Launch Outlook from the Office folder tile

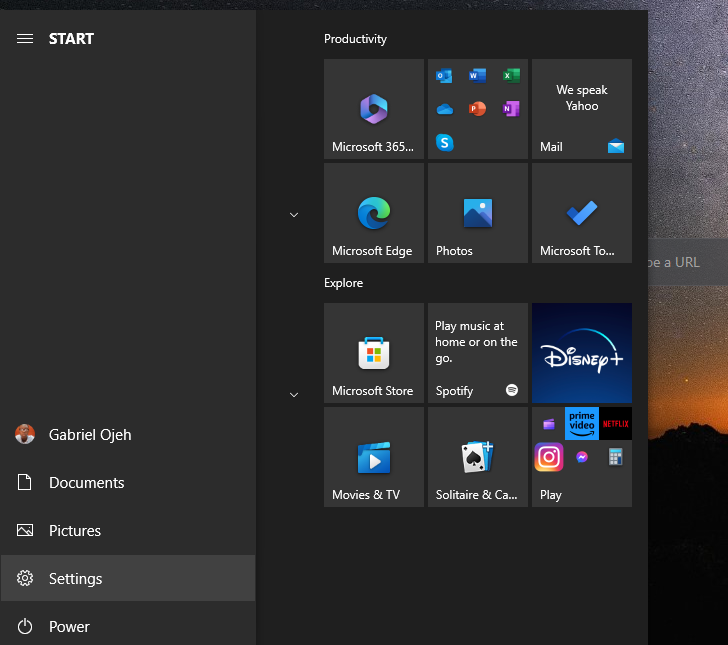tap(444, 75)
